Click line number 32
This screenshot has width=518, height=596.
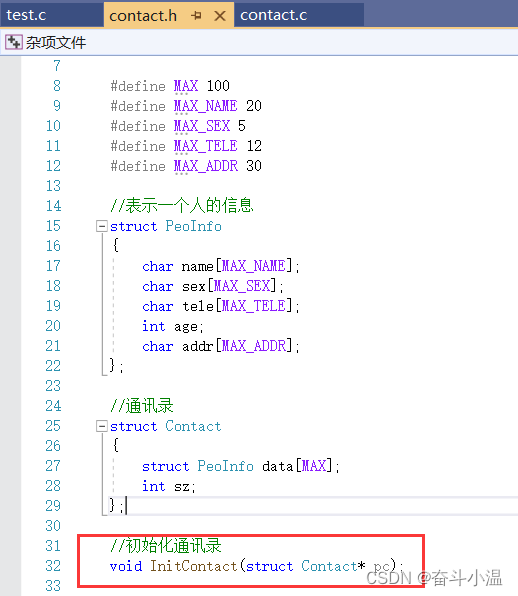(x=53, y=566)
